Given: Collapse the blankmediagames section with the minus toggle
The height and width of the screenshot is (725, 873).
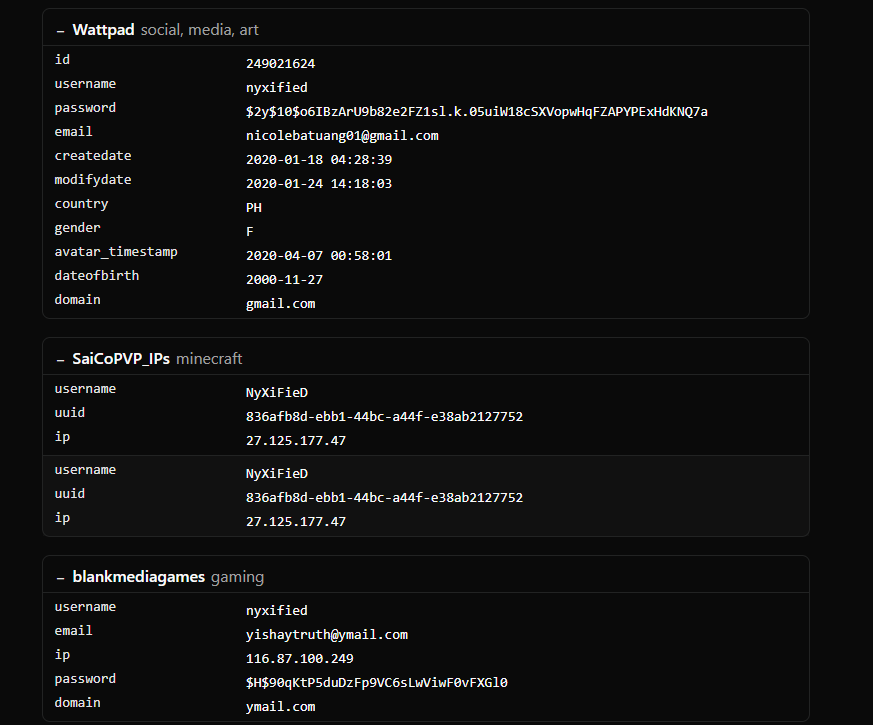Looking at the screenshot, I should (60, 579).
